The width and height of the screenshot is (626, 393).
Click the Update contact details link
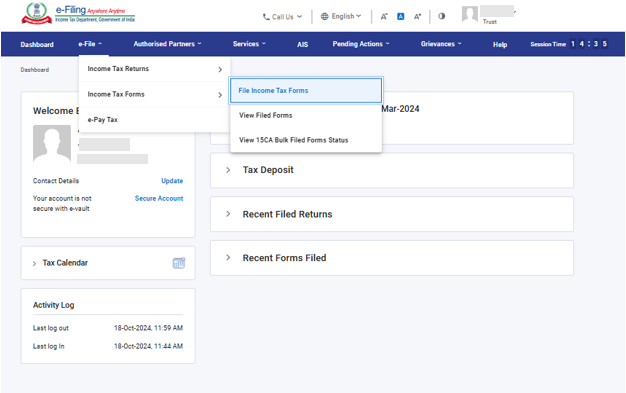click(x=172, y=181)
